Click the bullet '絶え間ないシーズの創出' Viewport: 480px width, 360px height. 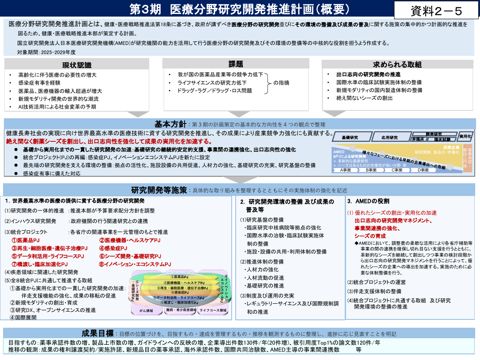click(364, 98)
